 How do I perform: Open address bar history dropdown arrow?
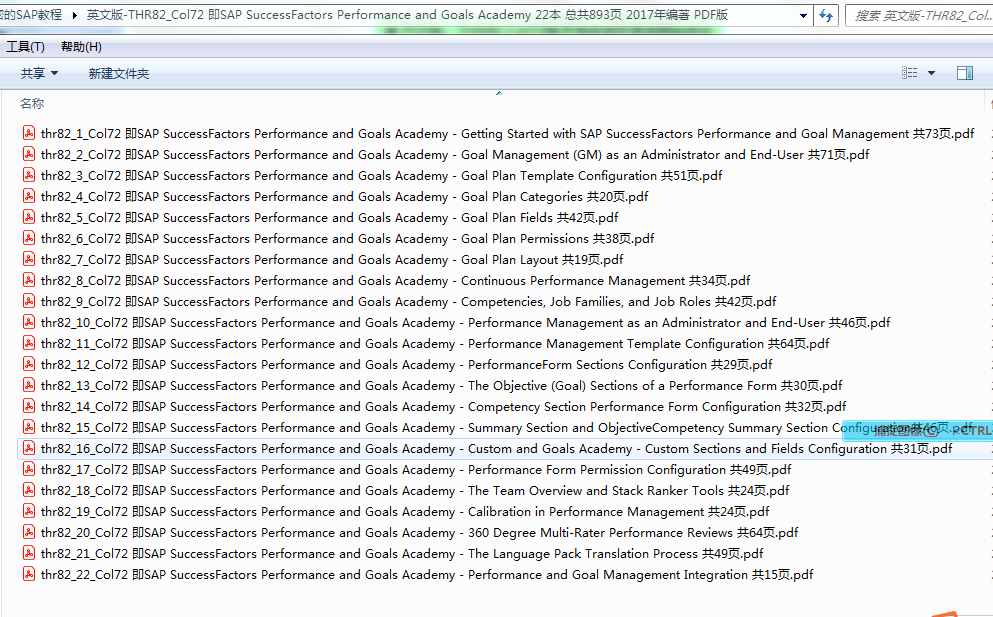(x=803, y=15)
